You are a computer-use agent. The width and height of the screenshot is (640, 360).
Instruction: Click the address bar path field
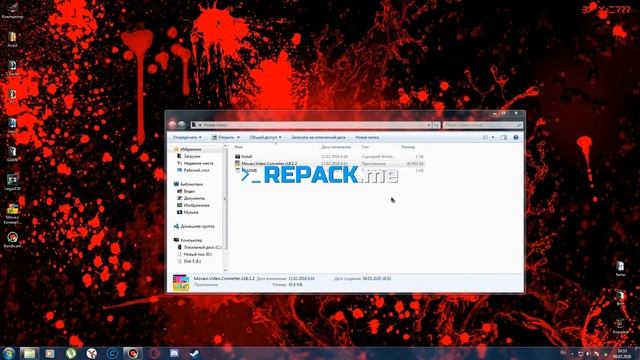coord(310,125)
